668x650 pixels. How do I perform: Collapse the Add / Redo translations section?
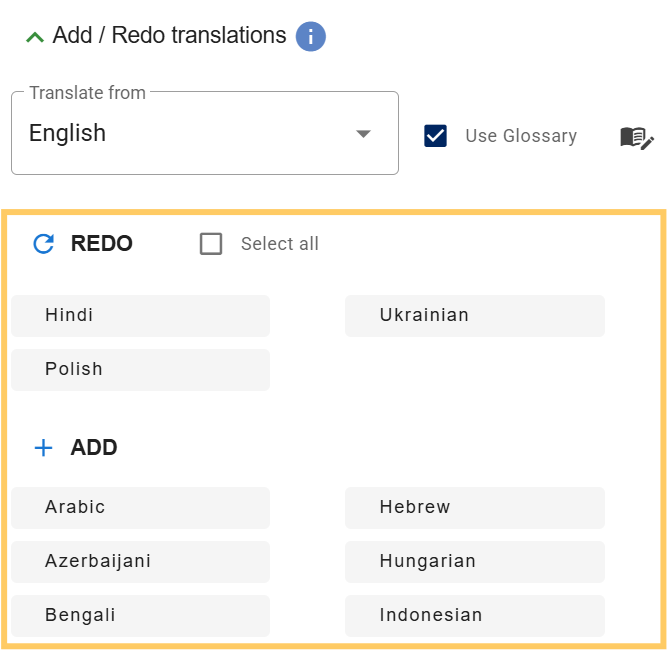click(x=35, y=37)
